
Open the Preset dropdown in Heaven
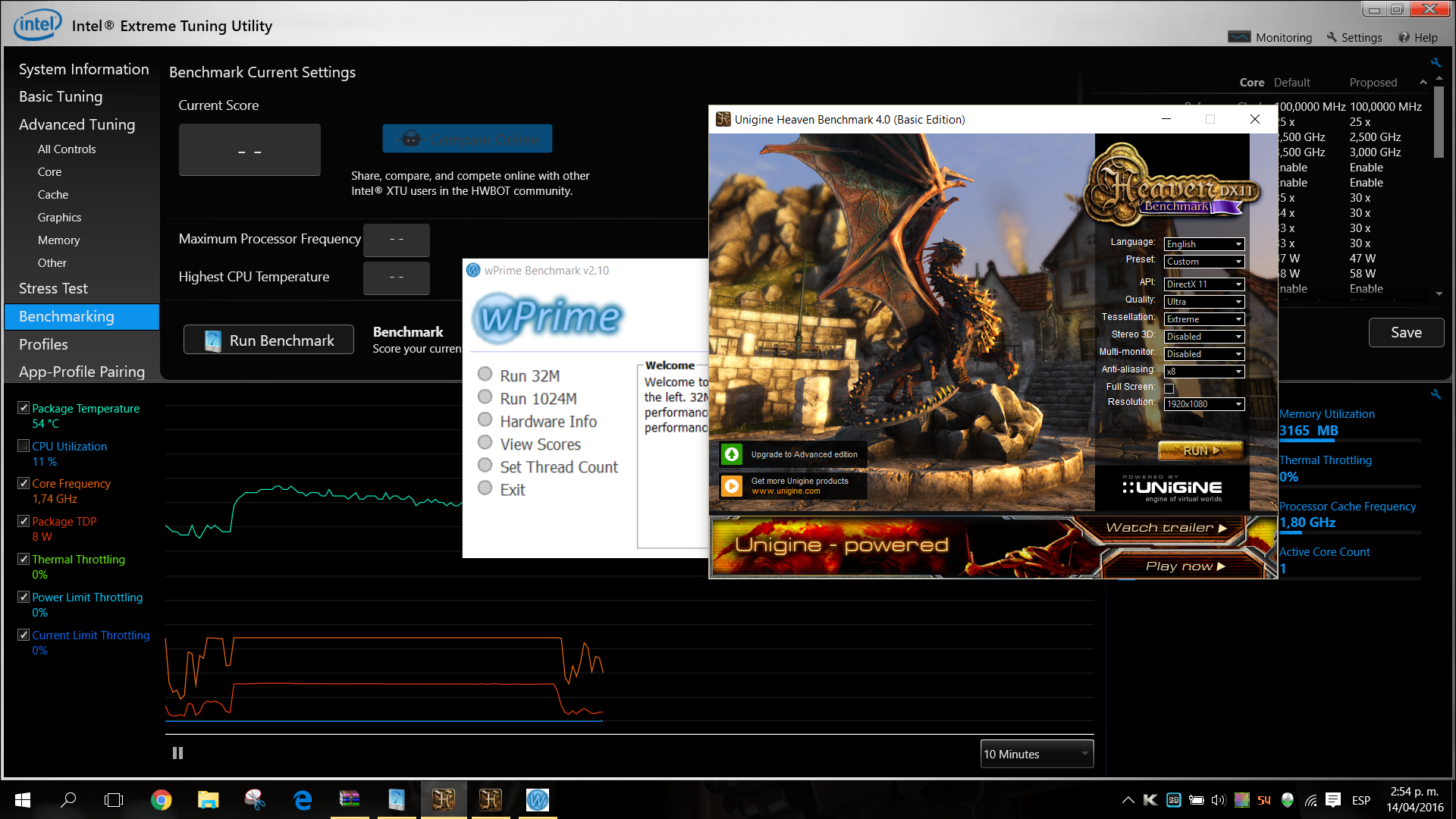click(x=1204, y=262)
